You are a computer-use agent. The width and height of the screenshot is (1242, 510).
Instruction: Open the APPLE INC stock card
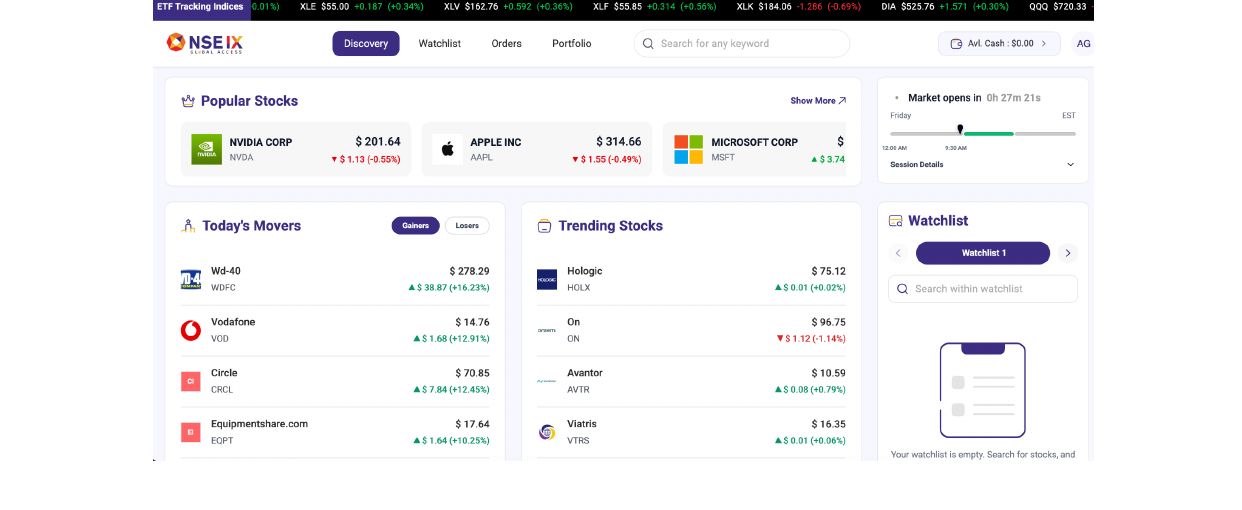tap(537, 149)
